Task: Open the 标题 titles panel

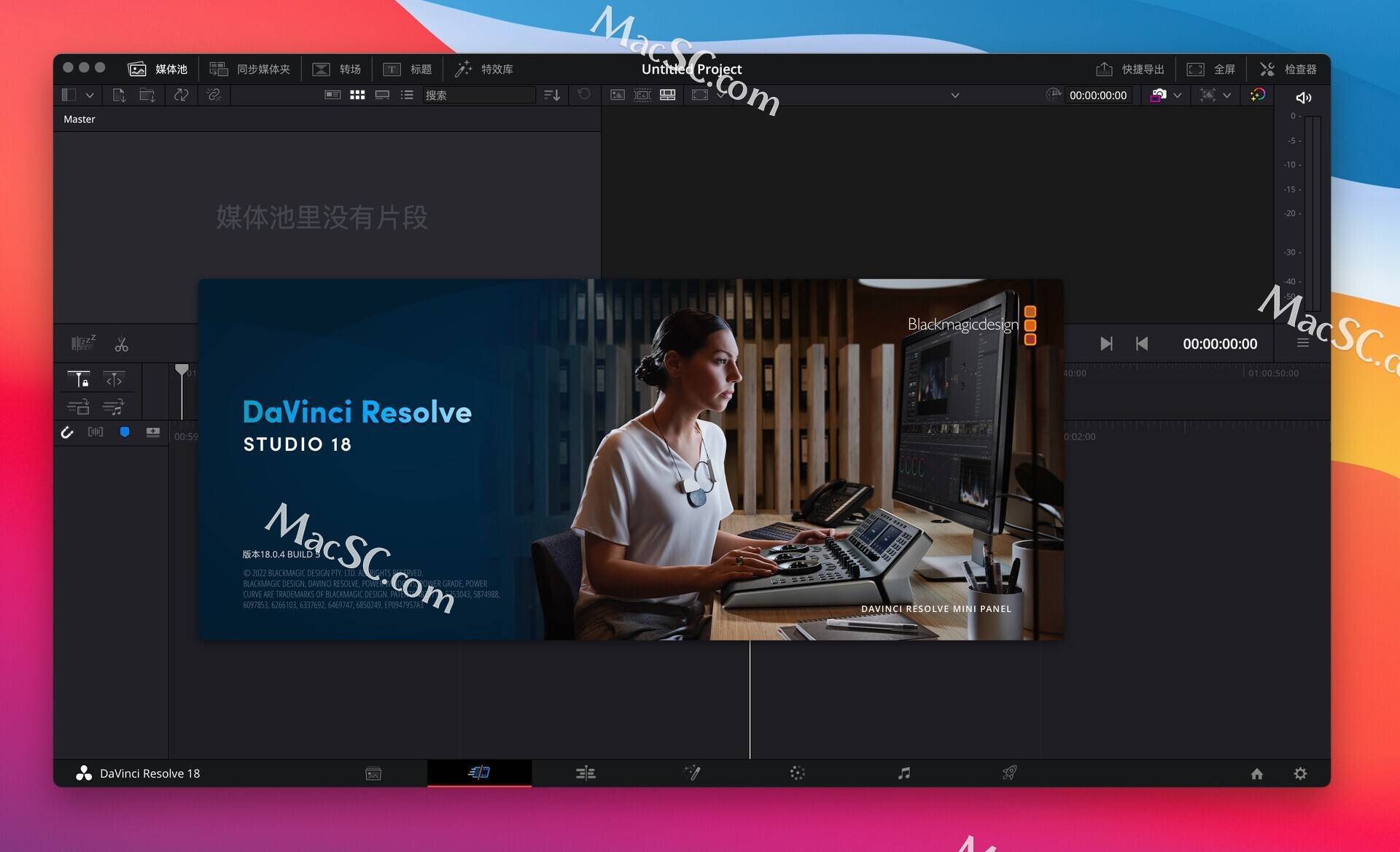Action: [407, 69]
